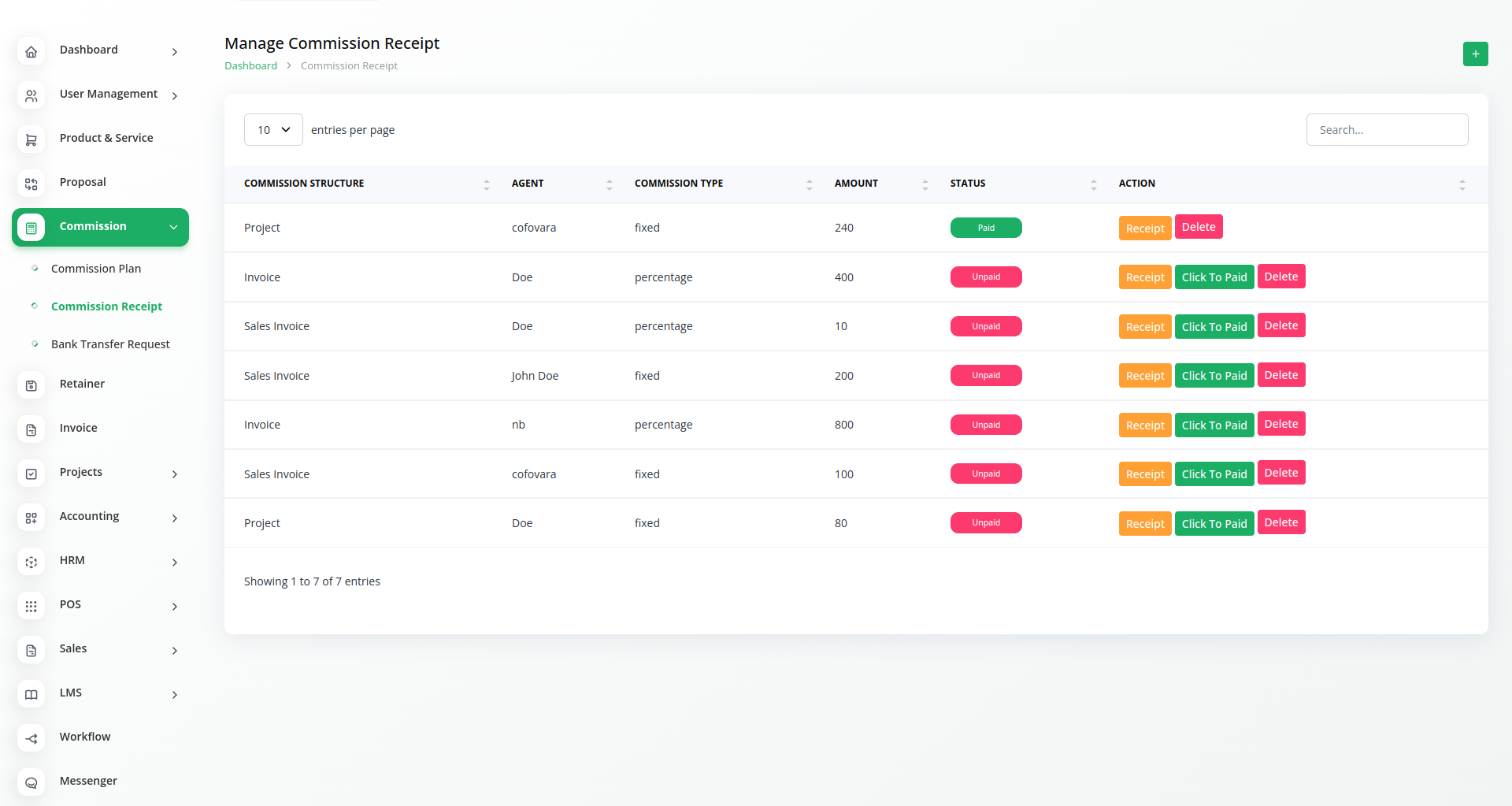Screen dimensions: 1512x806
Task: Click the User Management people icon
Action: (31, 96)
